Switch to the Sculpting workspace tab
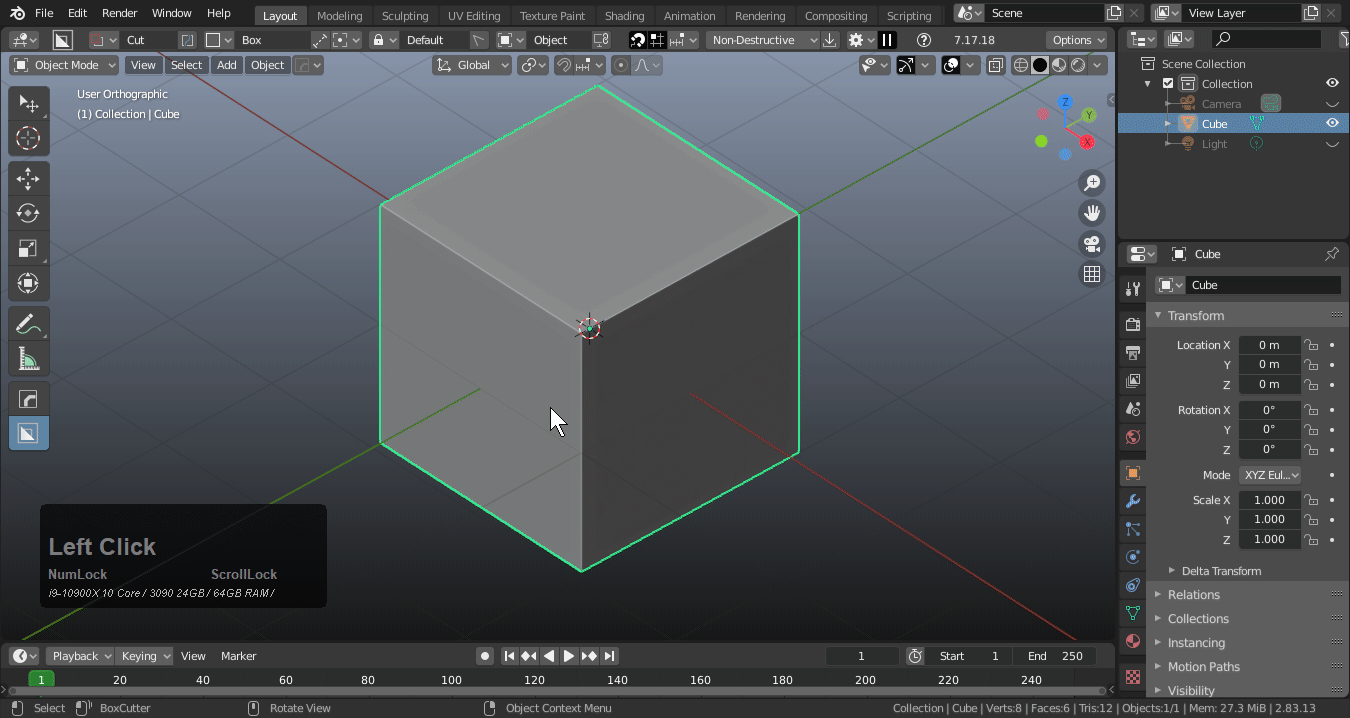The width and height of the screenshot is (1350, 718). pos(404,16)
